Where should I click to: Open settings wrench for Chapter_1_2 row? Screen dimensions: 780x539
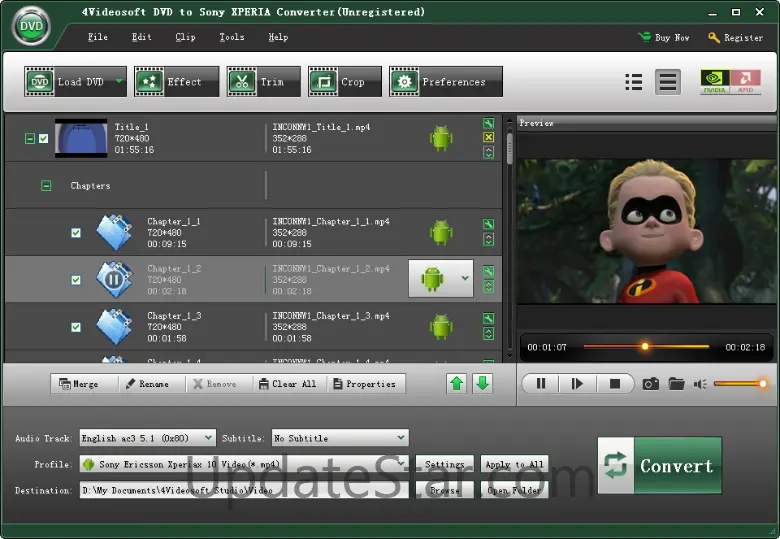click(x=488, y=271)
